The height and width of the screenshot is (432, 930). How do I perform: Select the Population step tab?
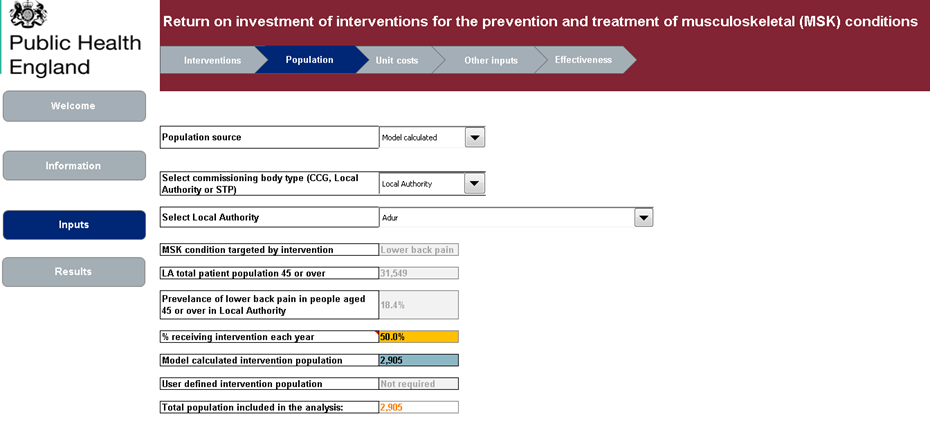click(310, 60)
